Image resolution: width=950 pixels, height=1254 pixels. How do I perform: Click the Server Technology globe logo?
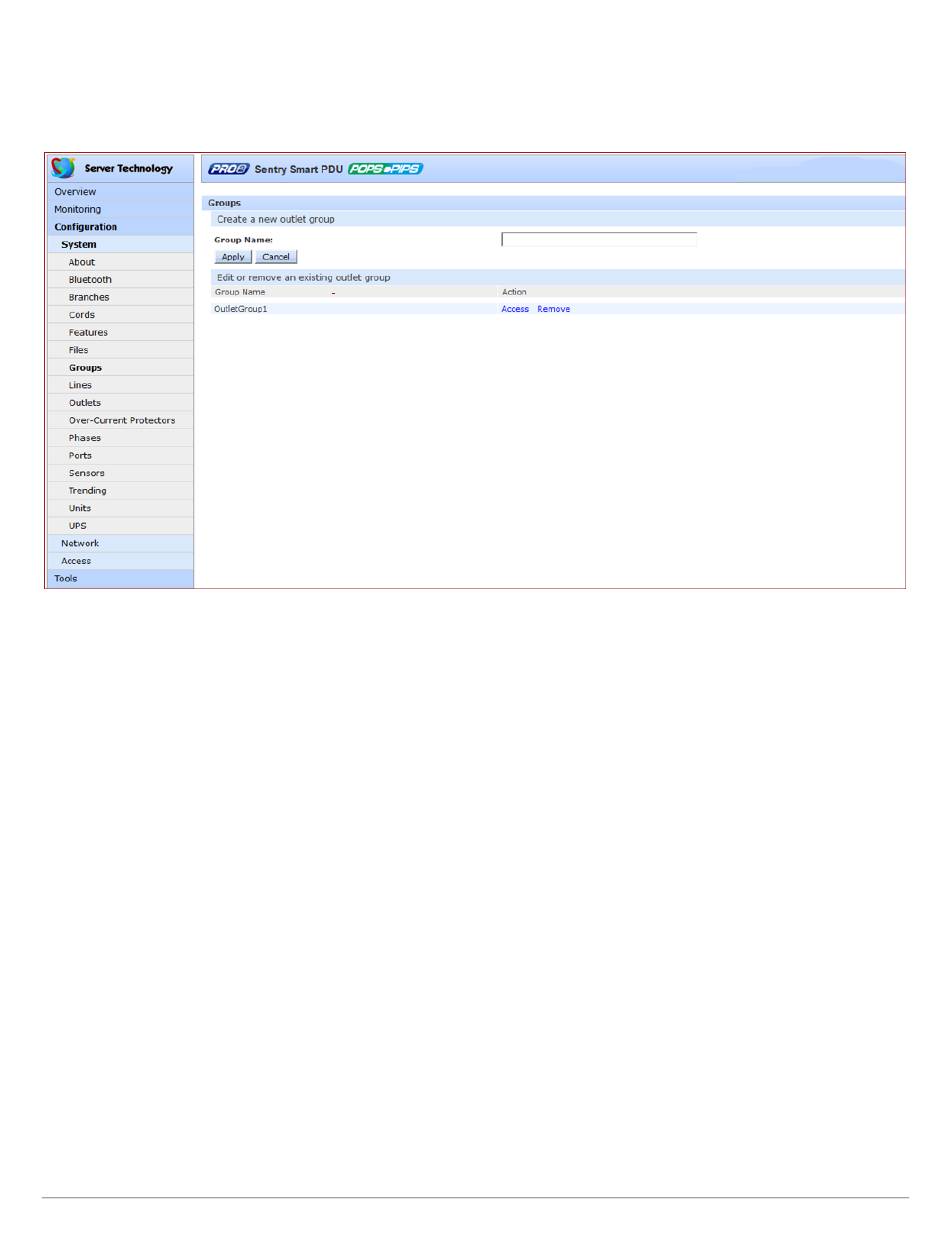point(63,168)
